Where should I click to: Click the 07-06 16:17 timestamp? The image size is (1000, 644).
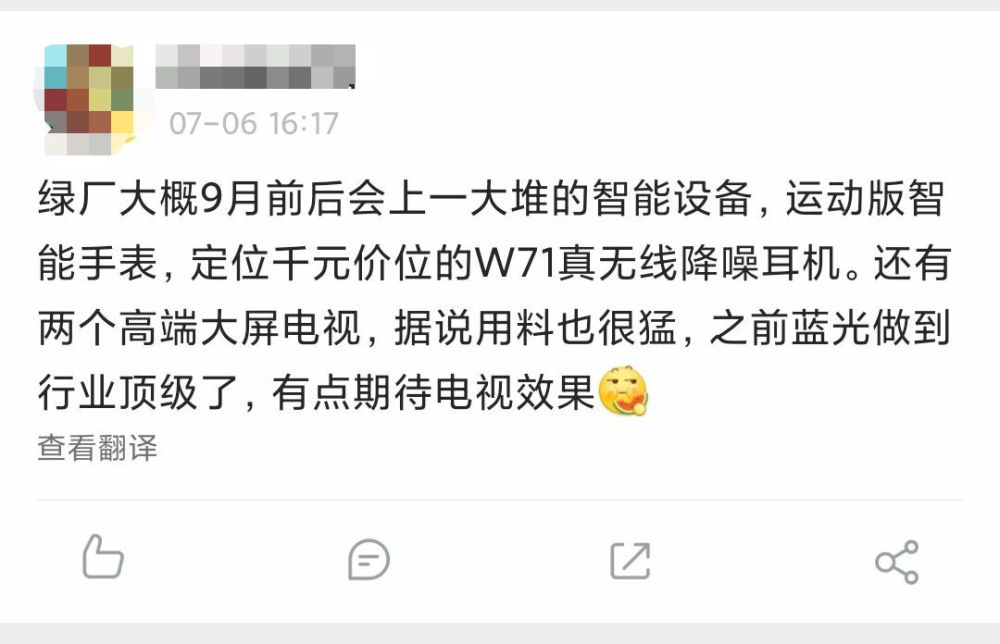click(254, 124)
